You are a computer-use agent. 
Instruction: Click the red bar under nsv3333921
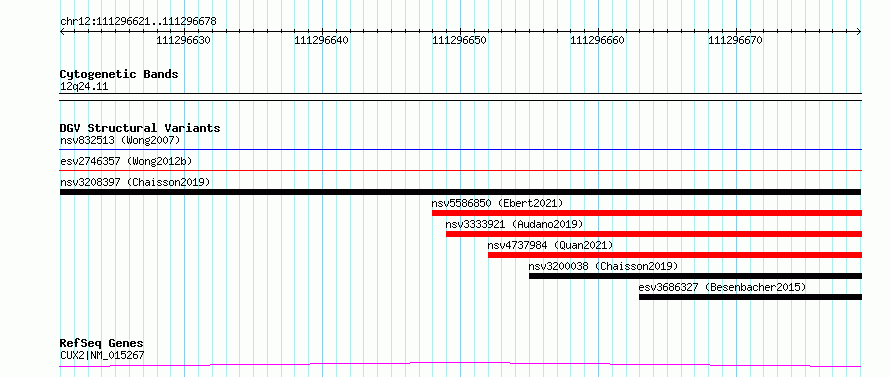coord(654,234)
